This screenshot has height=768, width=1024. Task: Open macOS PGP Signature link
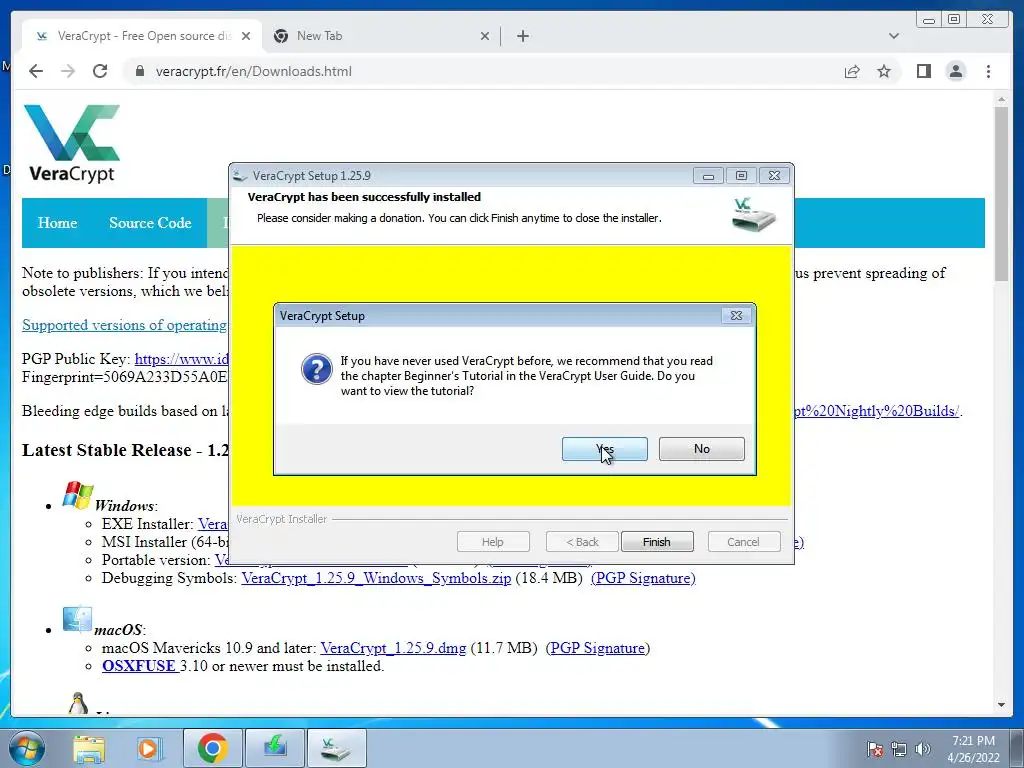(x=598, y=648)
